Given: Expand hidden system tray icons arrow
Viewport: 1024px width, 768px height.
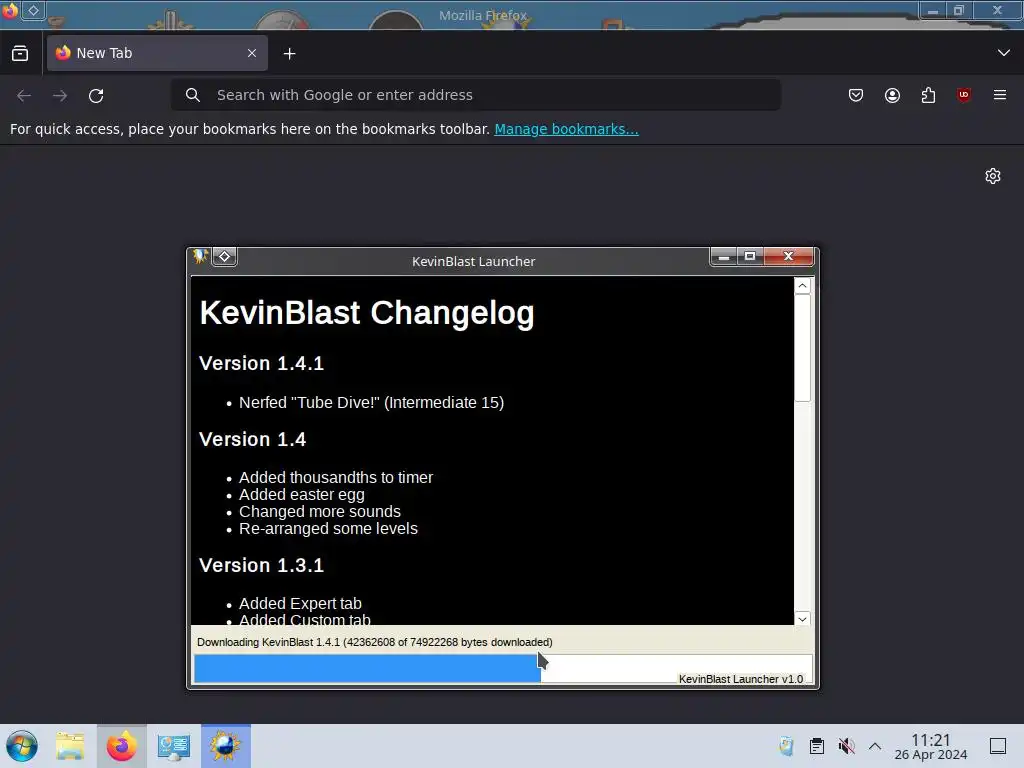Looking at the screenshot, I should (875, 746).
